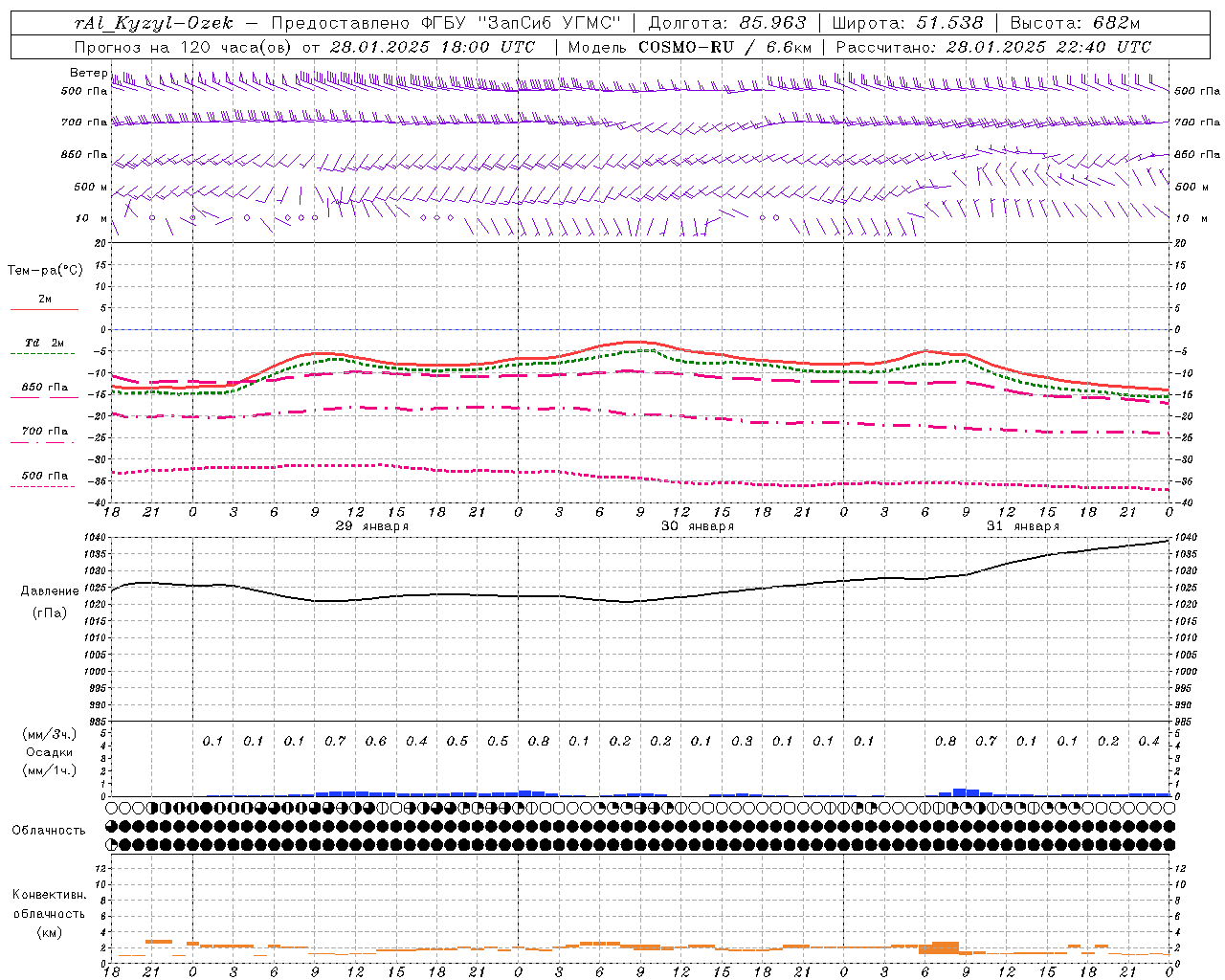Screen dimensions: 1225x980
Task: Click the Рассчитано: 28.01.2025 22:40 UTC timestamp
Action: [x=993, y=47]
